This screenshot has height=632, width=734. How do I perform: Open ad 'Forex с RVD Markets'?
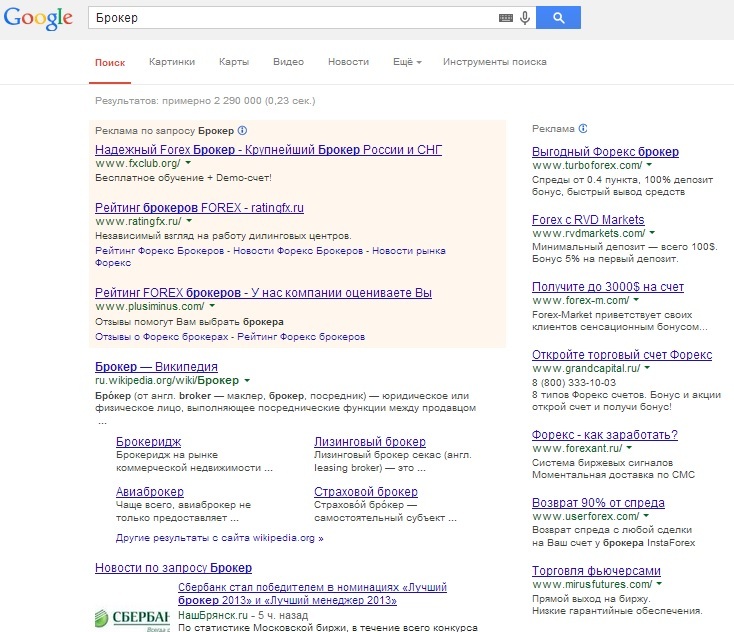[588, 220]
